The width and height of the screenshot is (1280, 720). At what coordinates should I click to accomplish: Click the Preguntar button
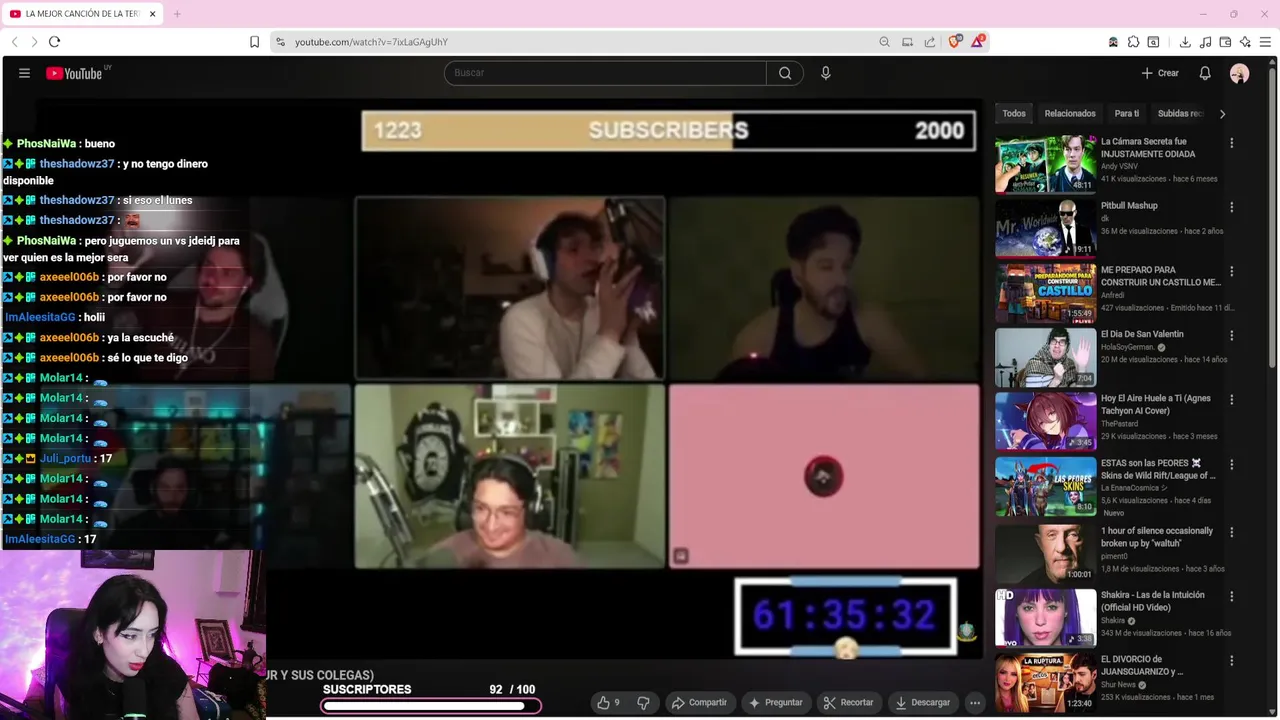(x=776, y=703)
